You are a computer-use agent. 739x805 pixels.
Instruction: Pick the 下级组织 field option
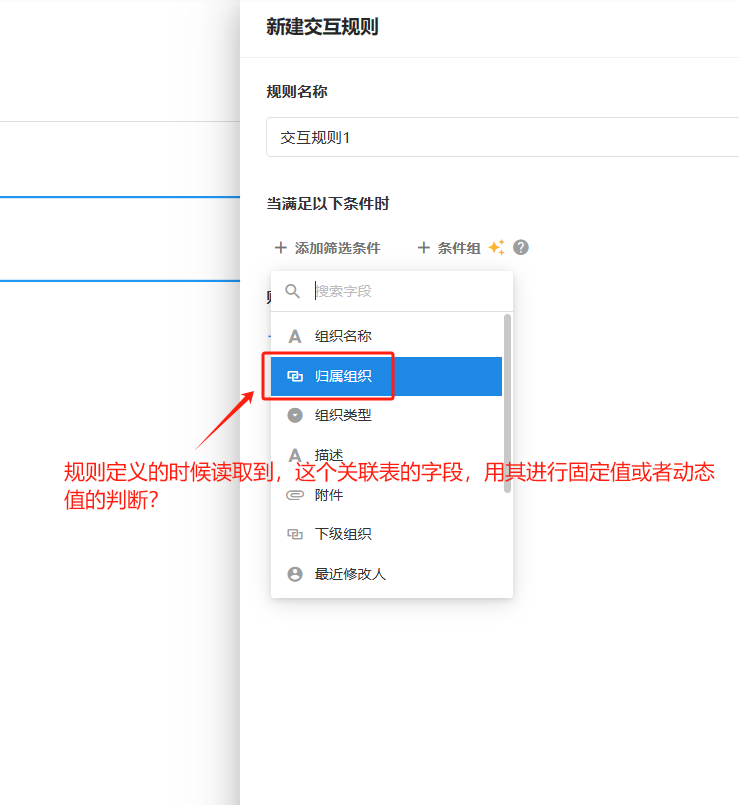(386, 534)
